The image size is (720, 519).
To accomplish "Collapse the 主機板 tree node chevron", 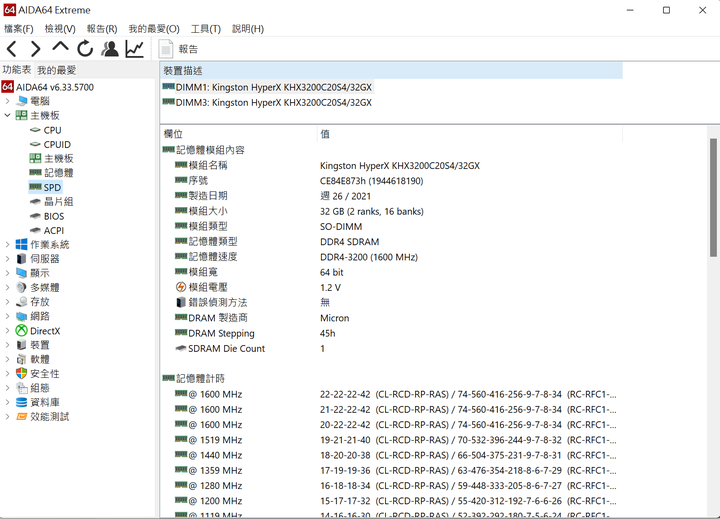I will pos(7,115).
